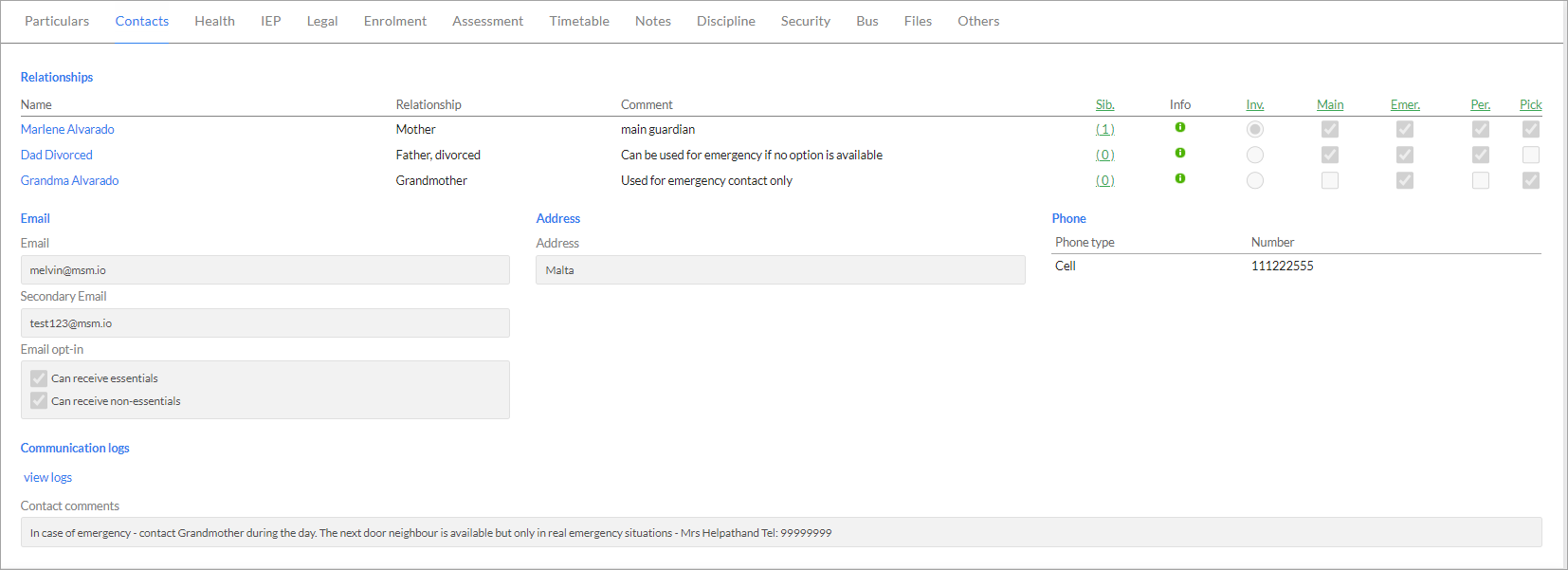This screenshot has height=570, width=1568.
Task: Click sibling count (0) for Grandma Alvarado
Action: click(1105, 180)
